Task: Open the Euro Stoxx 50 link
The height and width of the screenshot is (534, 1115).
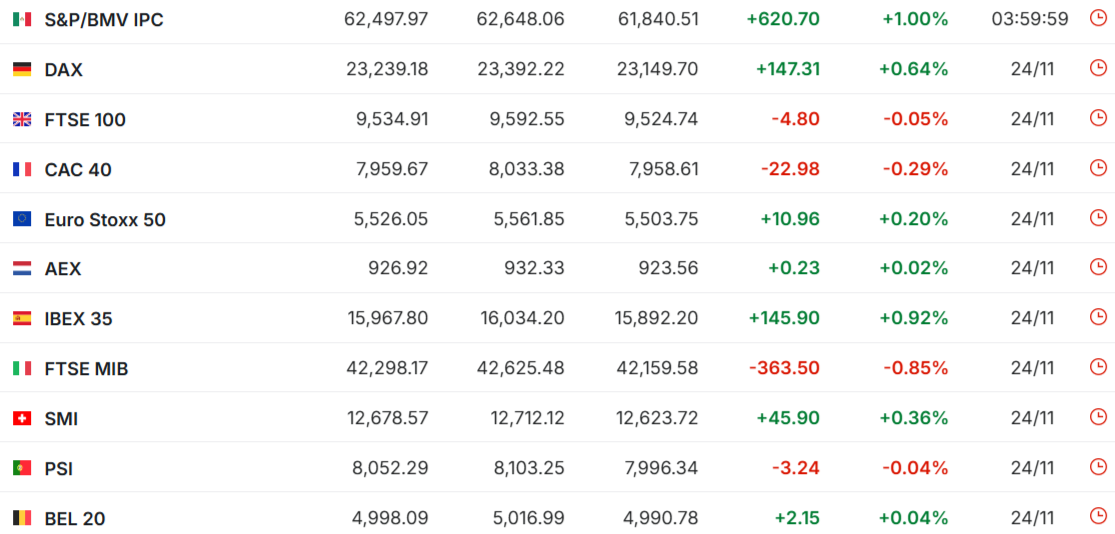Action: pos(105,220)
